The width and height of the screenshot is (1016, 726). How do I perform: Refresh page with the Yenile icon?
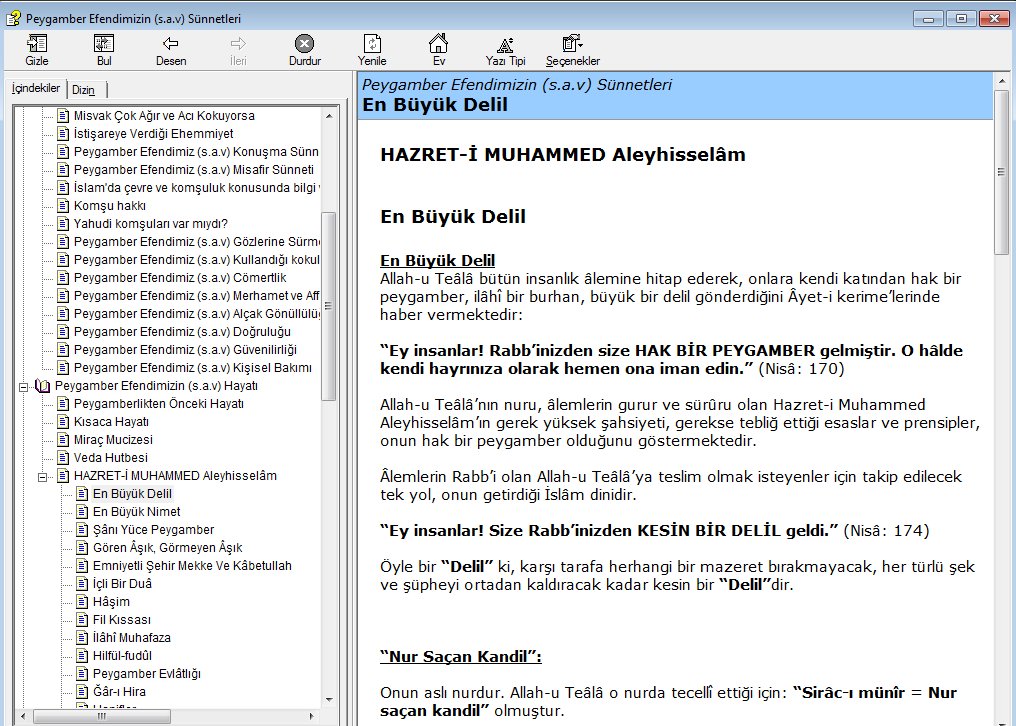pos(372,49)
